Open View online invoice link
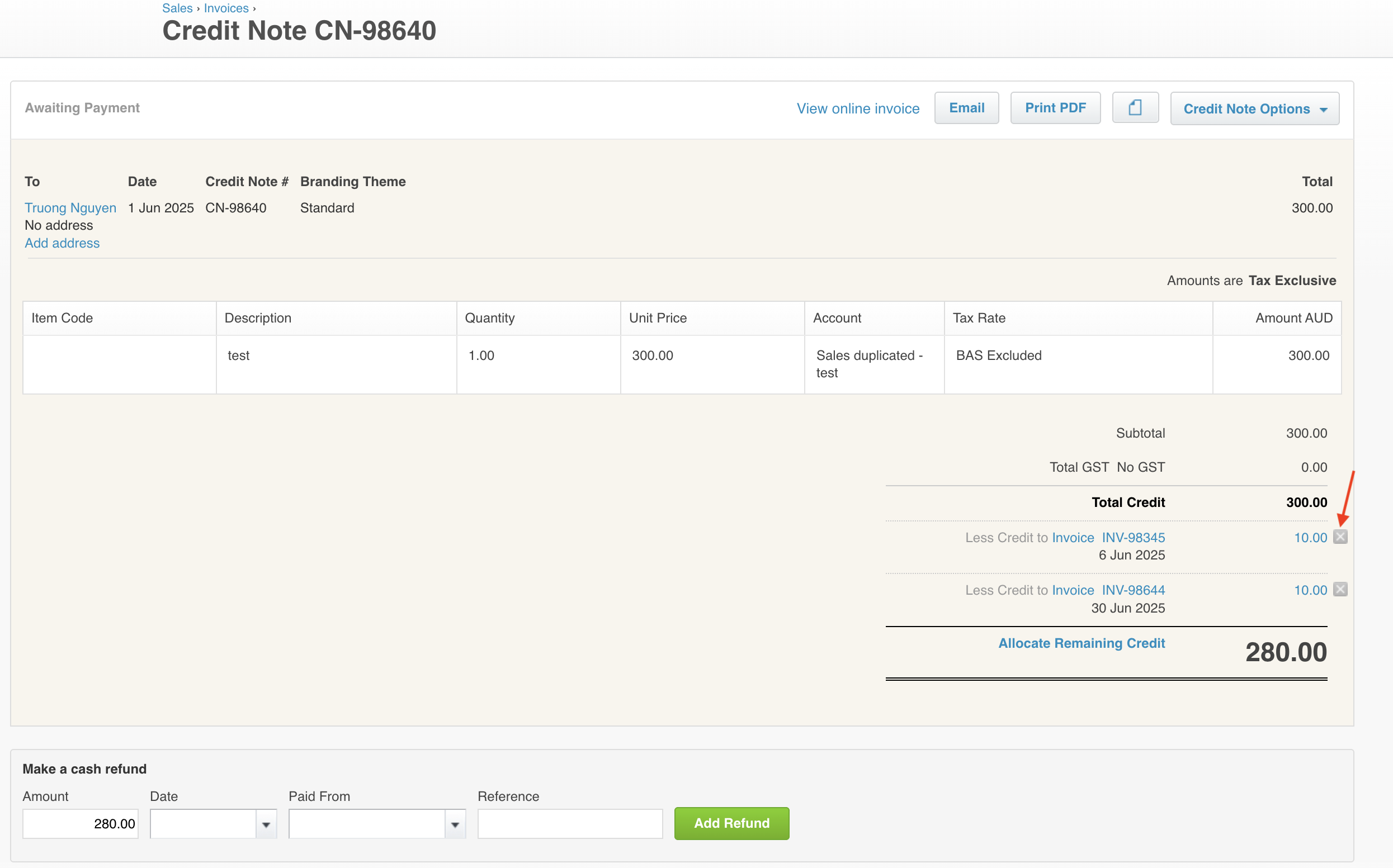 (x=858, y=108)
